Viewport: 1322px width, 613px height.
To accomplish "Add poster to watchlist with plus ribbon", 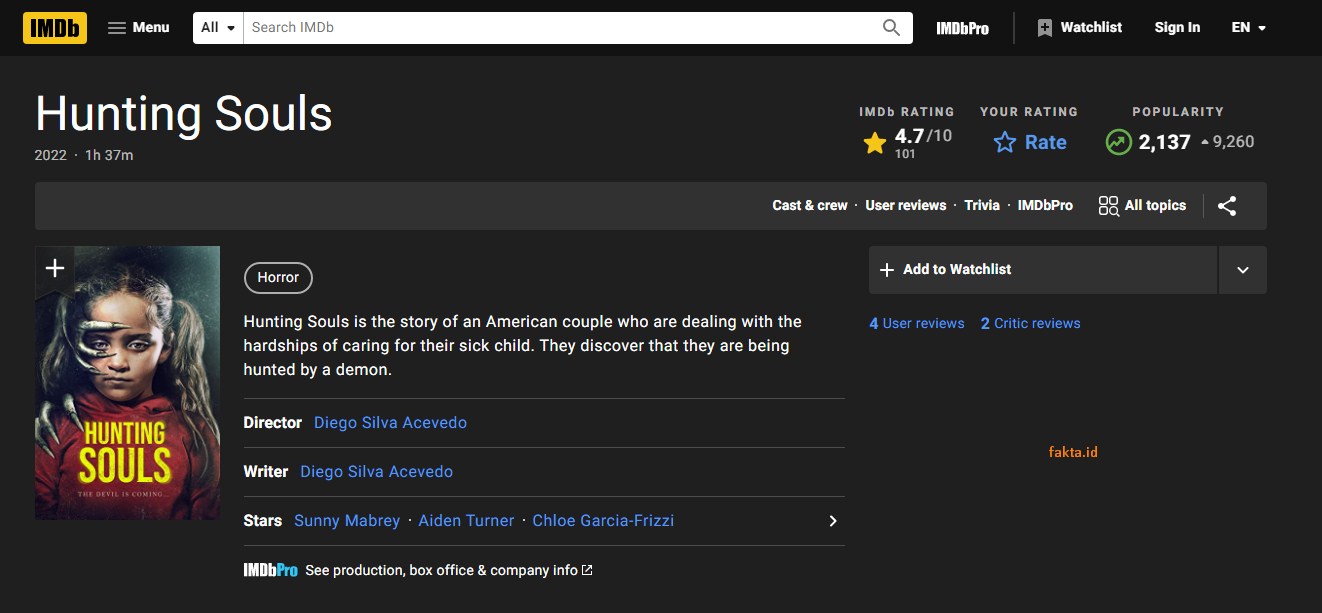I will (55, 268).
